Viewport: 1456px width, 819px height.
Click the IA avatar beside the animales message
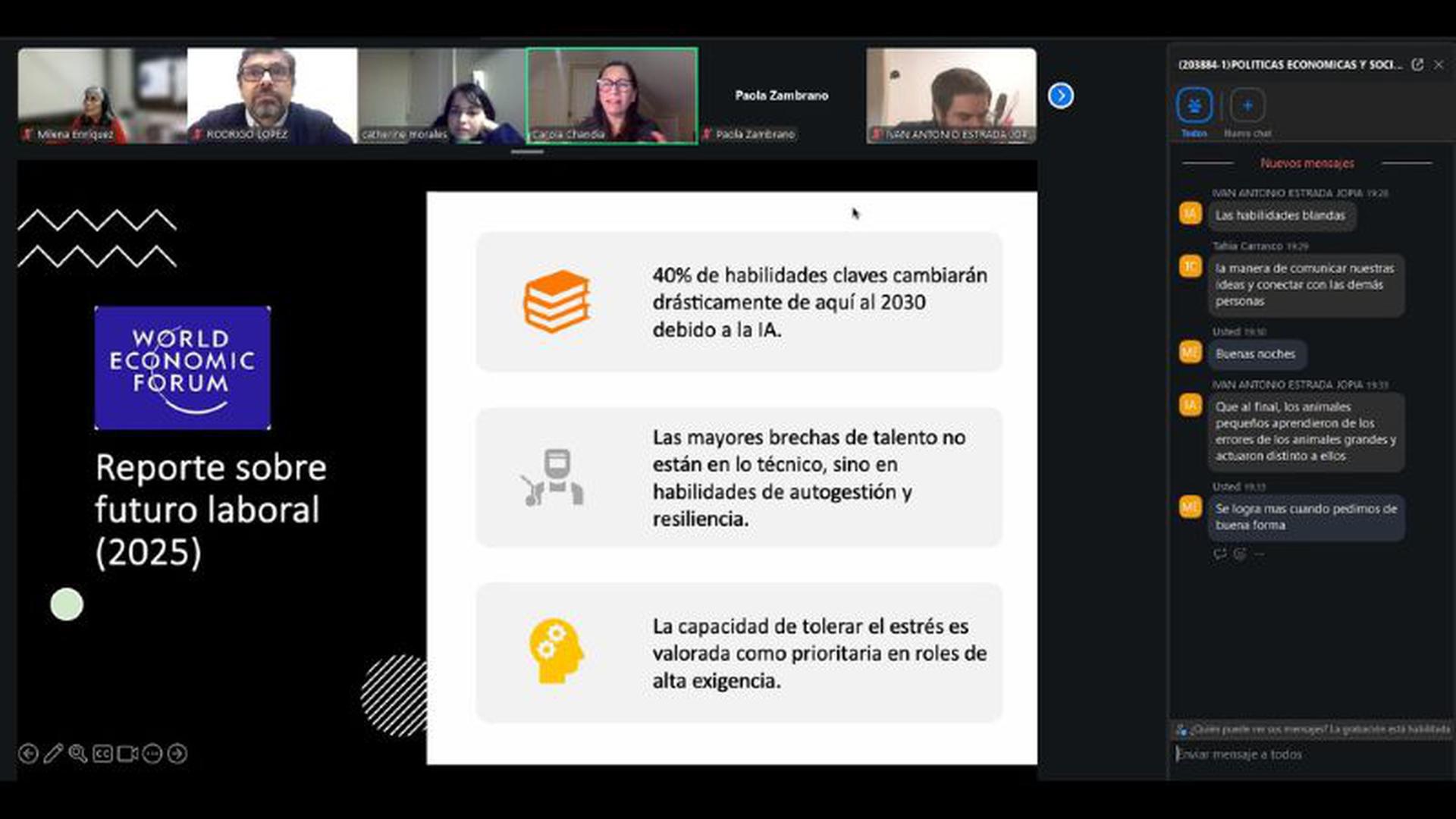pos(1190,405)
